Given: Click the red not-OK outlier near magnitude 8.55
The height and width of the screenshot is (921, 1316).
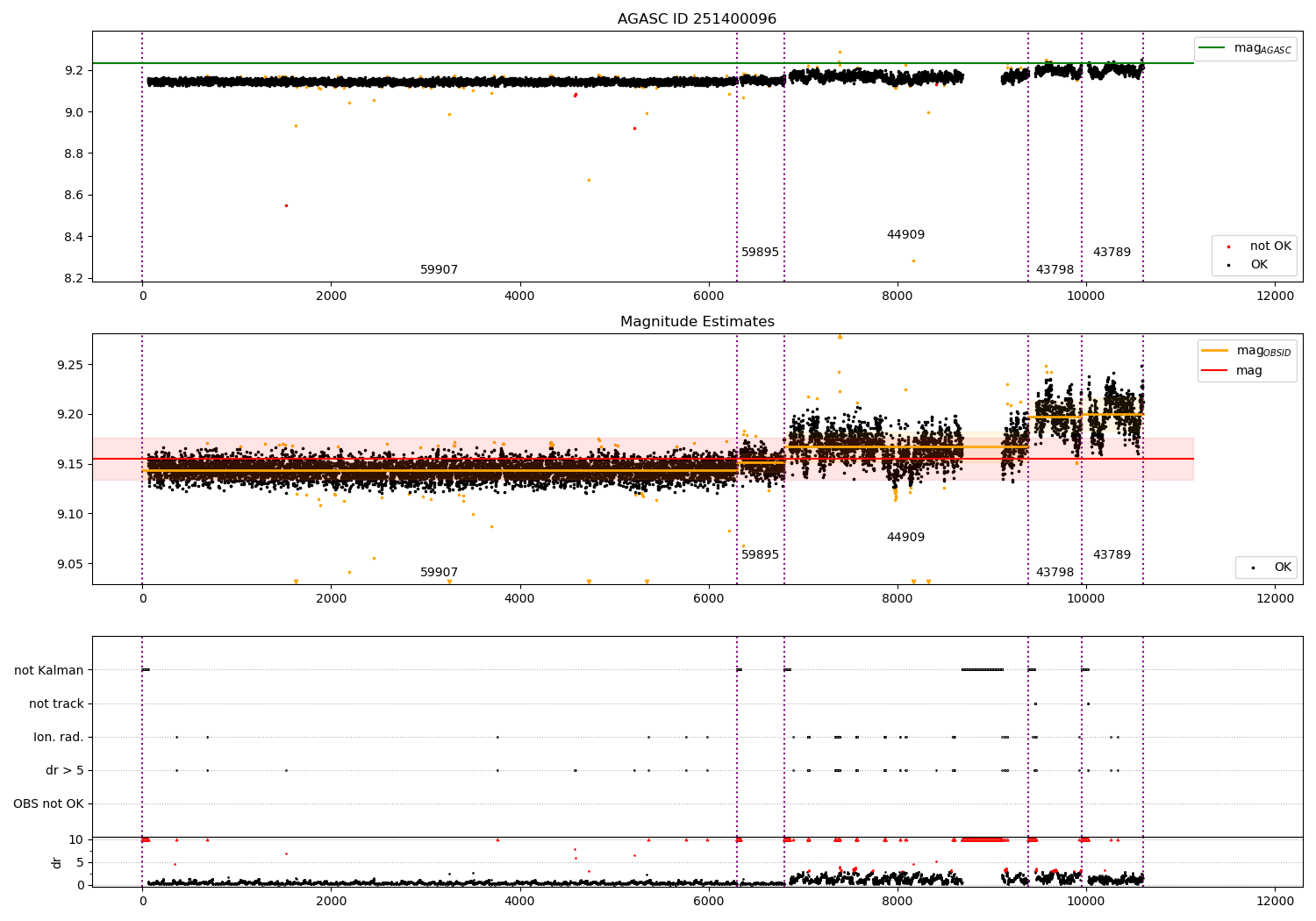Looking at the screenshot, I should pos(285,206).
